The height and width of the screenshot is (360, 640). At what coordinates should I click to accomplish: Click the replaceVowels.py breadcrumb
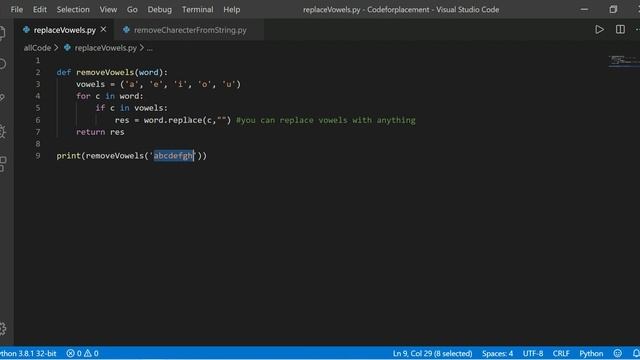[105, 48]
